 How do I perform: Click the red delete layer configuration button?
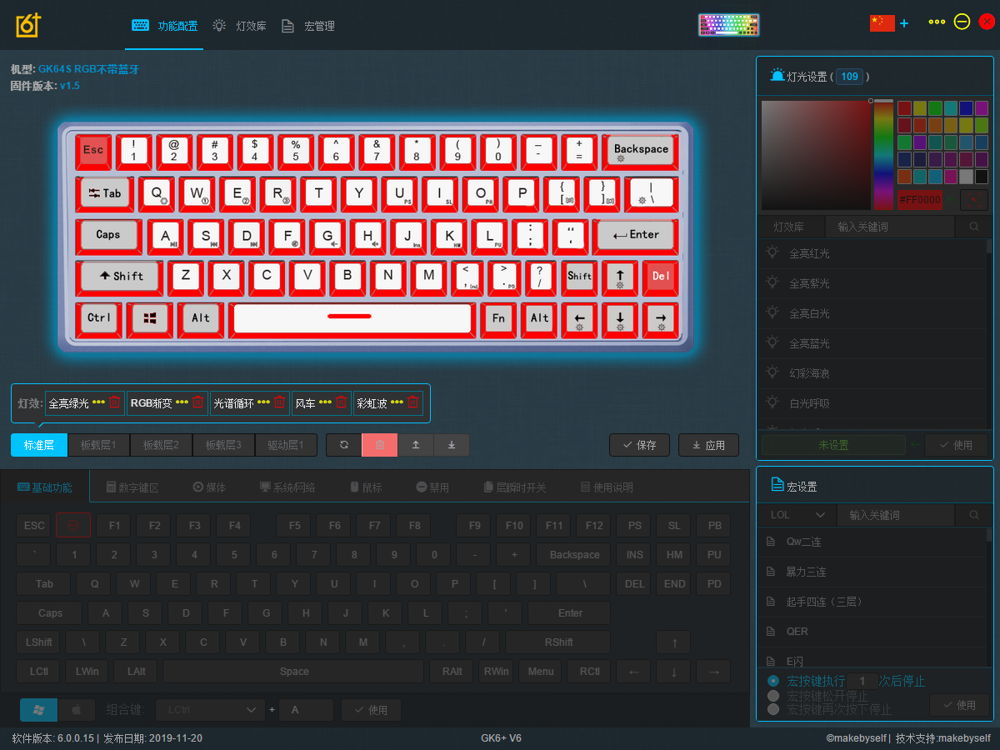click(380, 445)
